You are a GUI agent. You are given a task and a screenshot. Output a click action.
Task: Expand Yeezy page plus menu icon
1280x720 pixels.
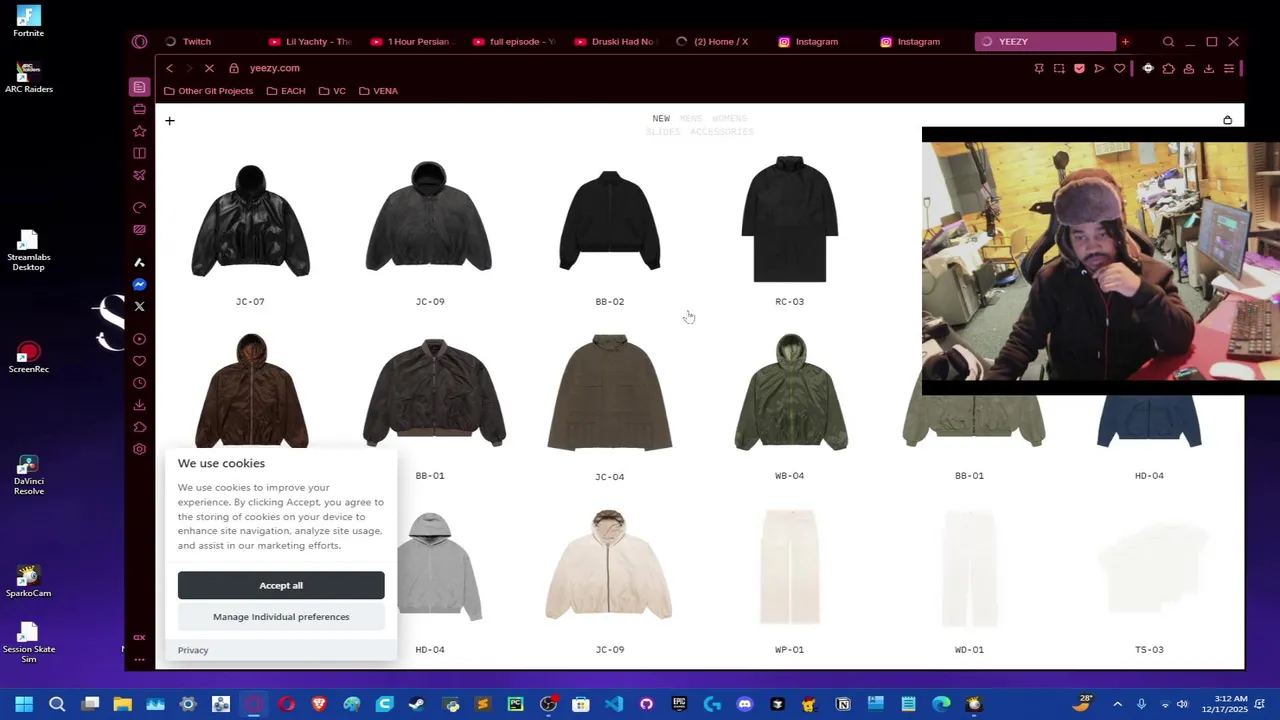tap(170, 121)
